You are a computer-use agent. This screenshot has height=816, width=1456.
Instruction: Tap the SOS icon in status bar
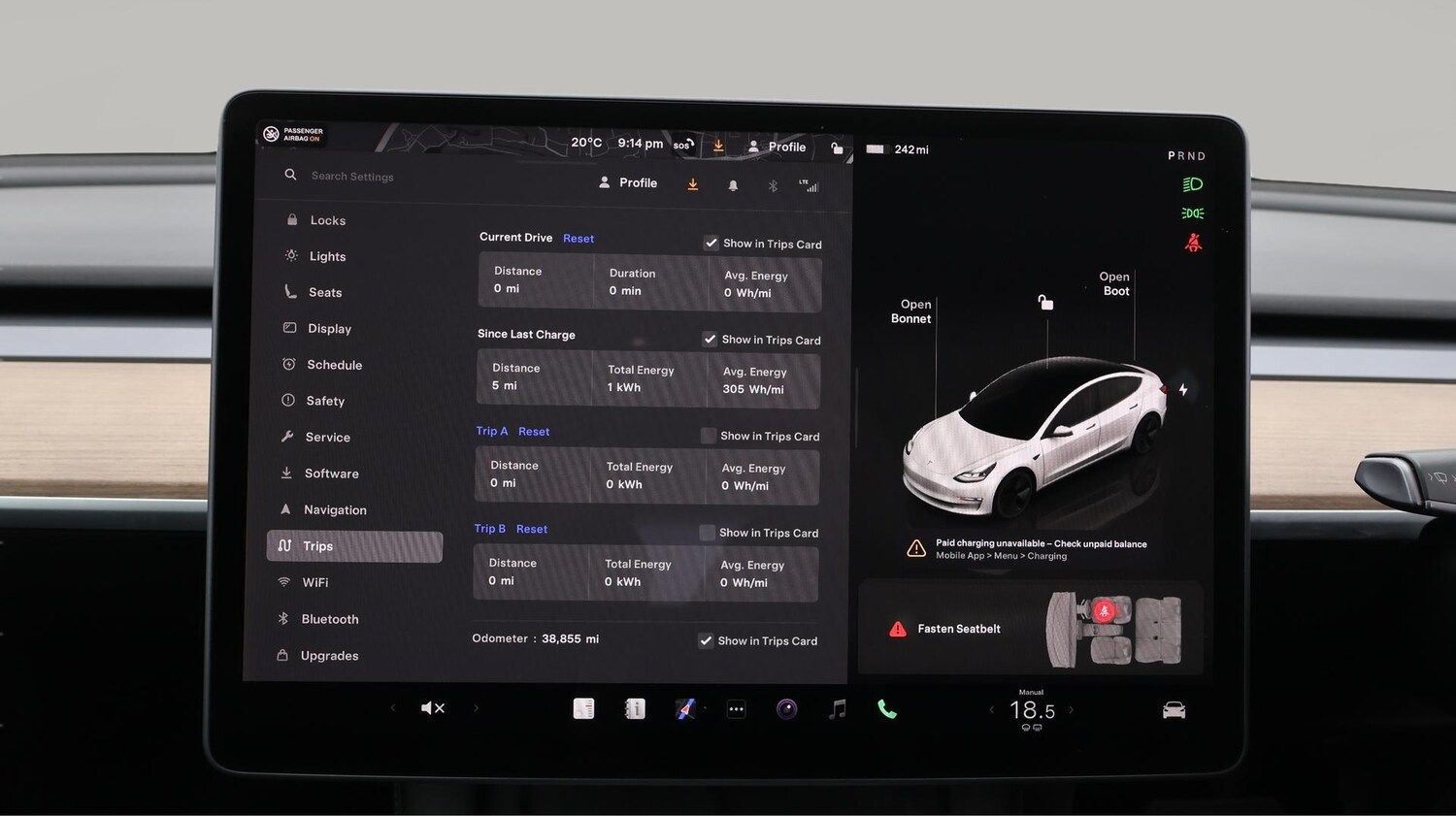click(x=683, y=145)
